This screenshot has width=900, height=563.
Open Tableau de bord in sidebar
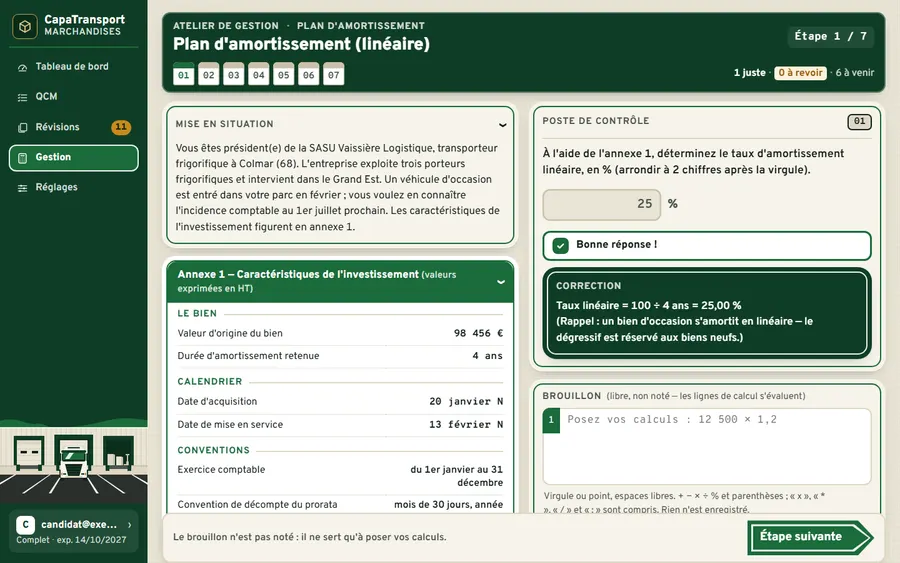click(73, 67)
